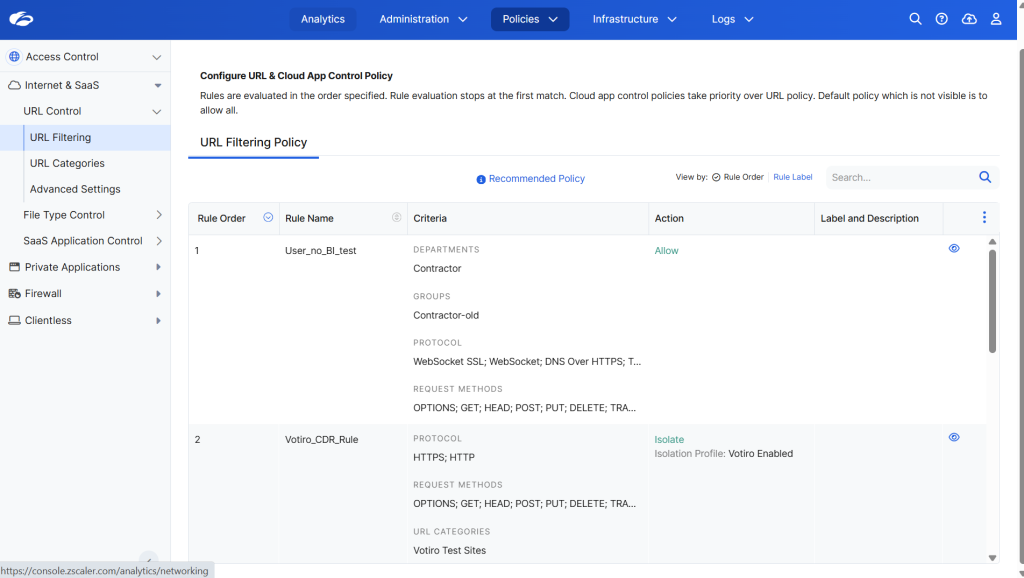Image resolution: width=1024 pixels, height=578 pixels.
Task: Click the Recommended Policy info icon
Action: pyautogui.click(x=481, y=179)
